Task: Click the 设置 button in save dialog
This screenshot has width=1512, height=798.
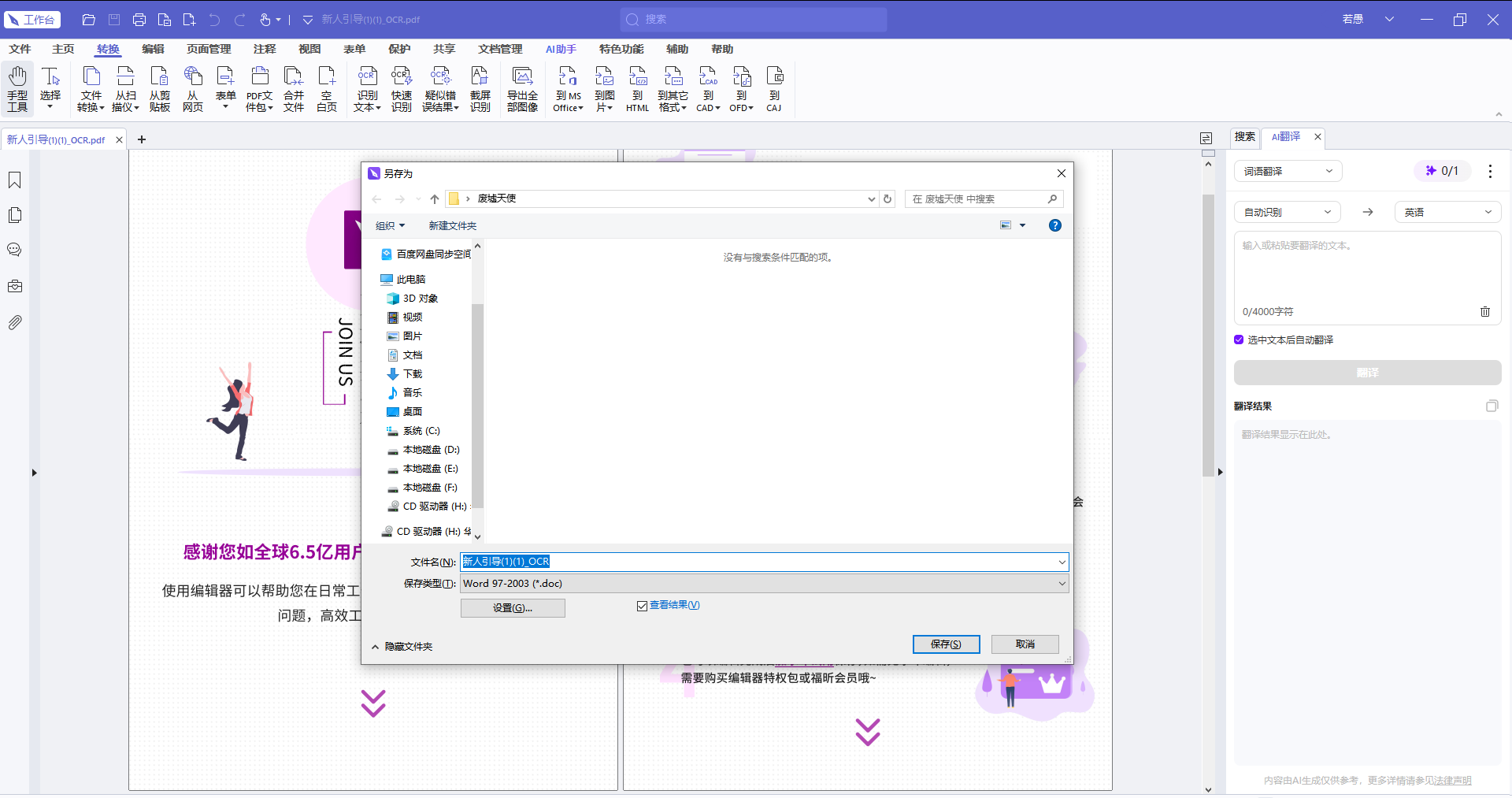Action: 513,608
